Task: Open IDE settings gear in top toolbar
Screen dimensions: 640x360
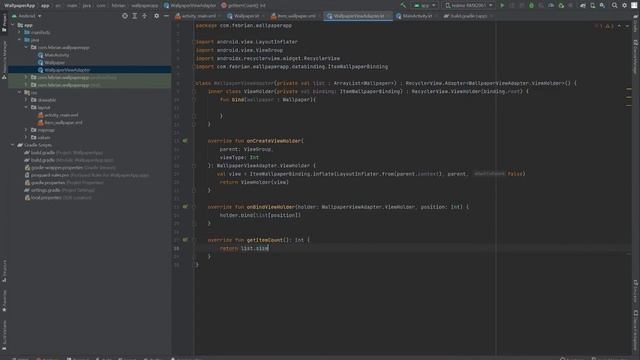Action: pos(624,5)
